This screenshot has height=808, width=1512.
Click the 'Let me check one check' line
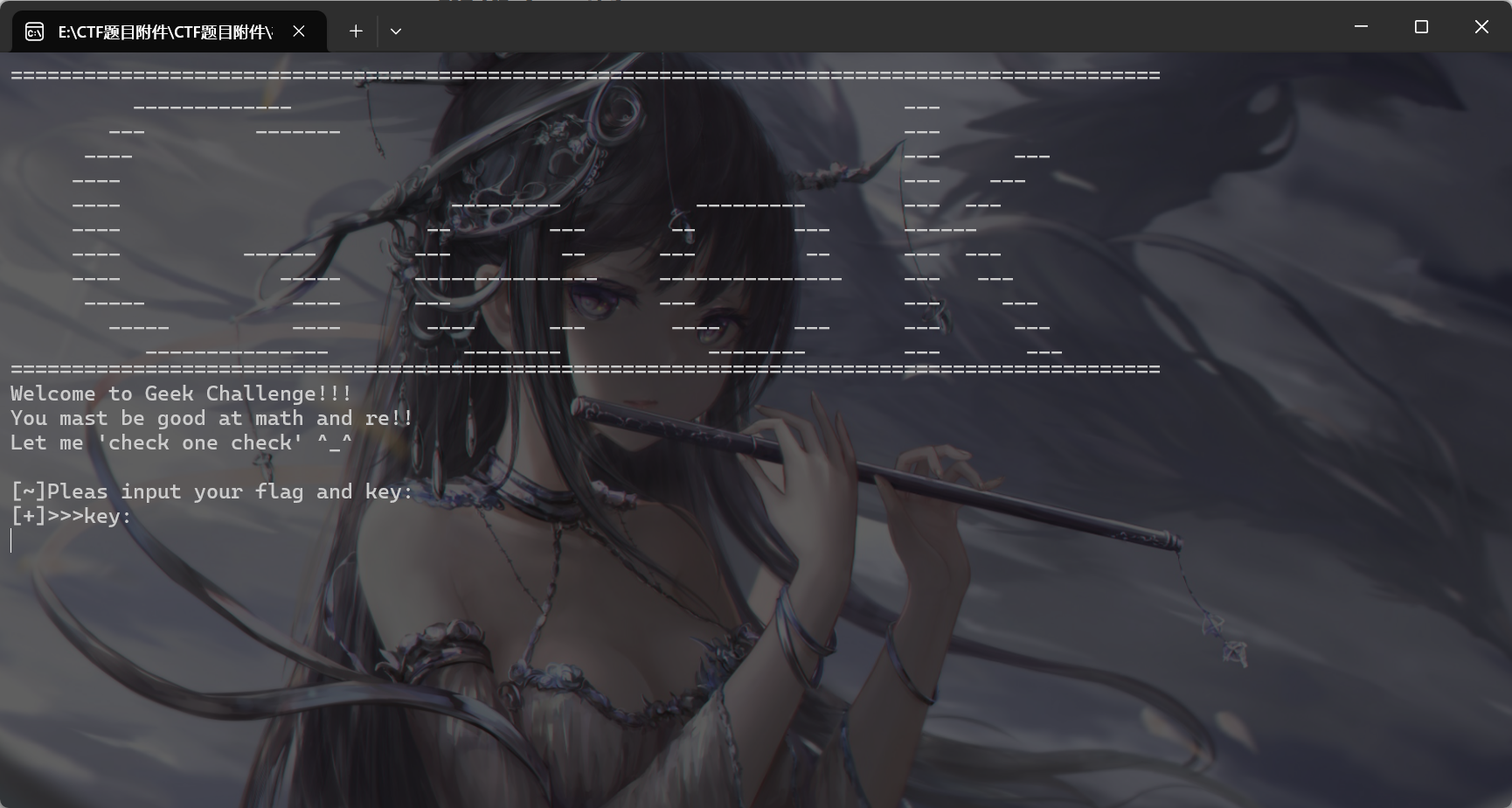181,443
